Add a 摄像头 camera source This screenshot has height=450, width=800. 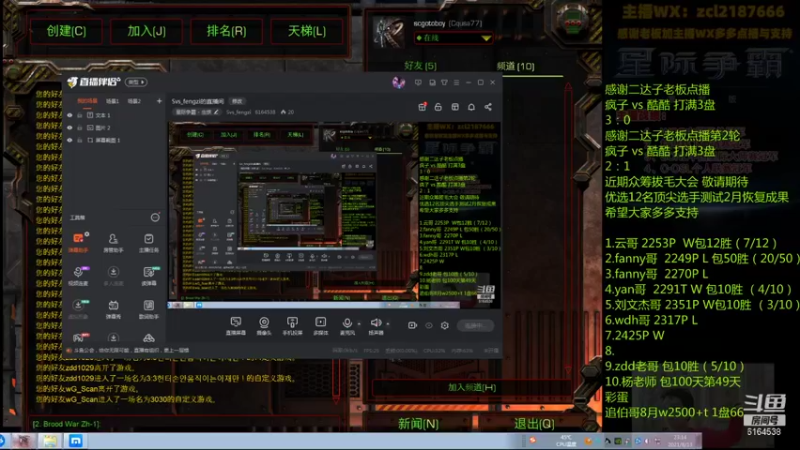tap(264, 326)
